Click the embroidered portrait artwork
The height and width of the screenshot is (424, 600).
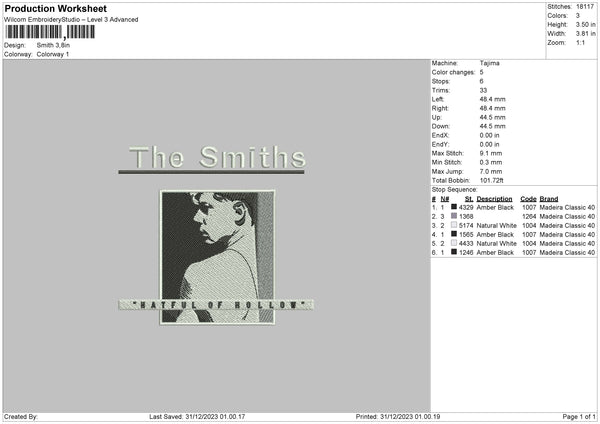click(x=217, y=257)
